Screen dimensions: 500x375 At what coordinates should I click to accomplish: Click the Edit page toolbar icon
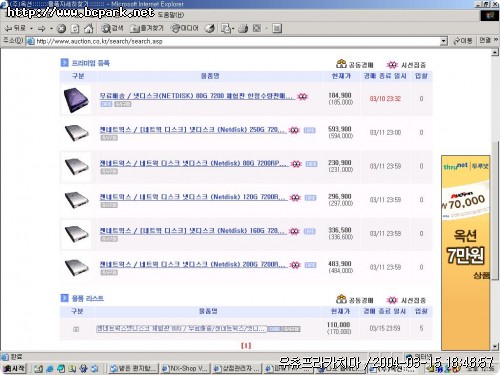pos(257,29)
